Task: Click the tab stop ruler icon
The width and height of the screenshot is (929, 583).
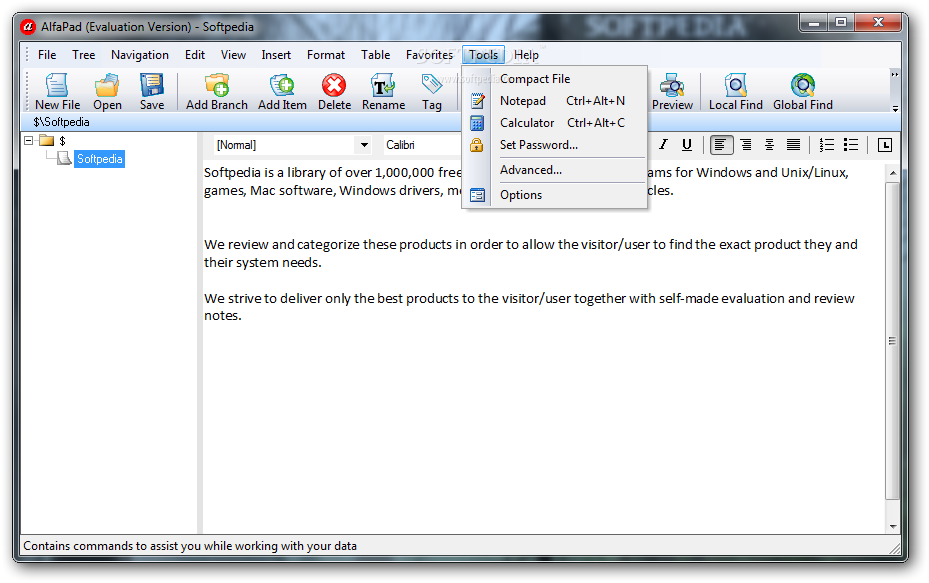Action: pyautogui.click(x=885, y=145)
